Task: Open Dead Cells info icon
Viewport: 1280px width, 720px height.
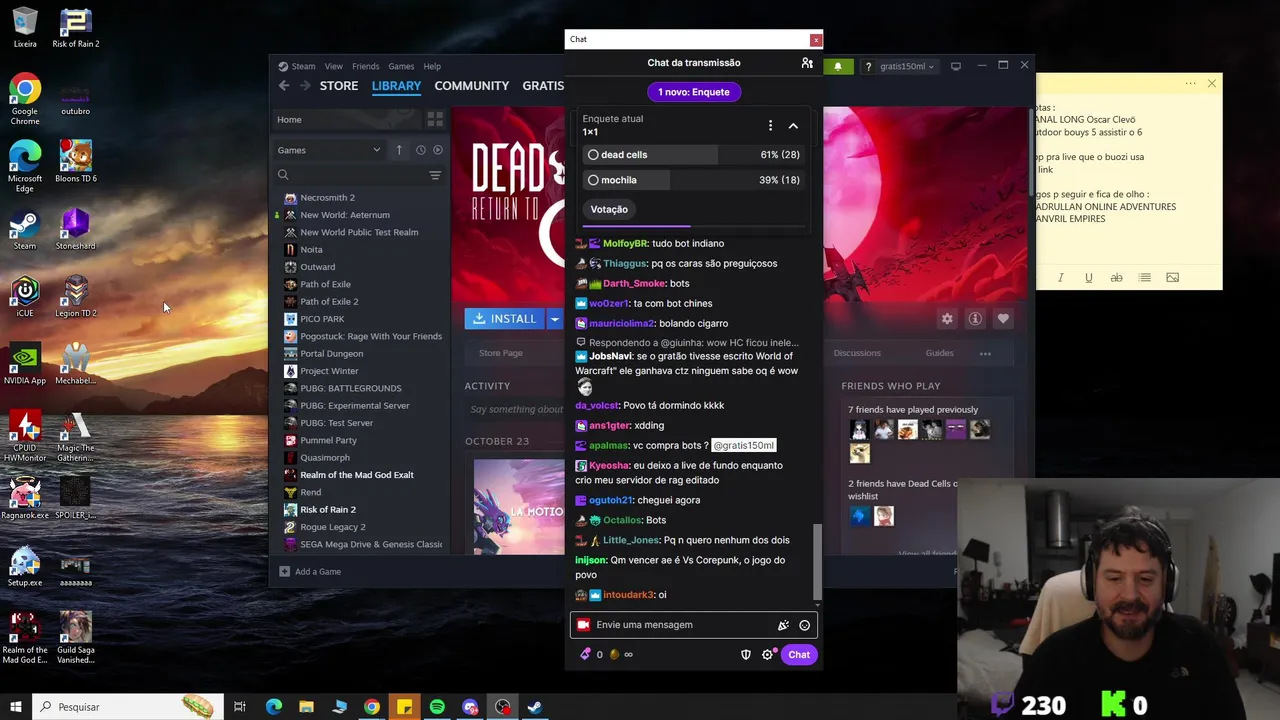Action: click(975, 319)
